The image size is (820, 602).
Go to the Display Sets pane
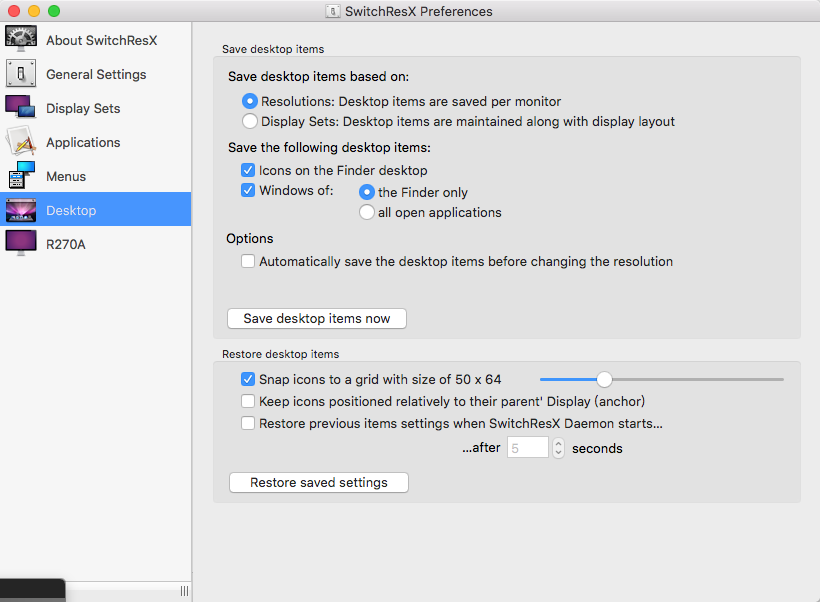[96, 108]
